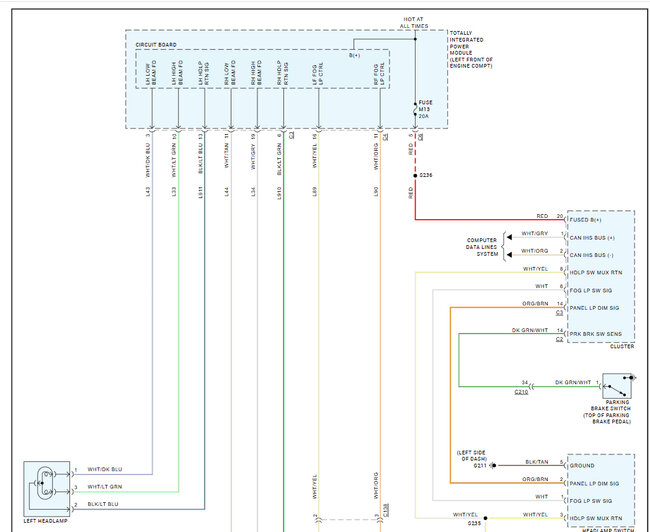Click the G211 ground point symbol
650x532 pixels.
click(x=493, y=466)
